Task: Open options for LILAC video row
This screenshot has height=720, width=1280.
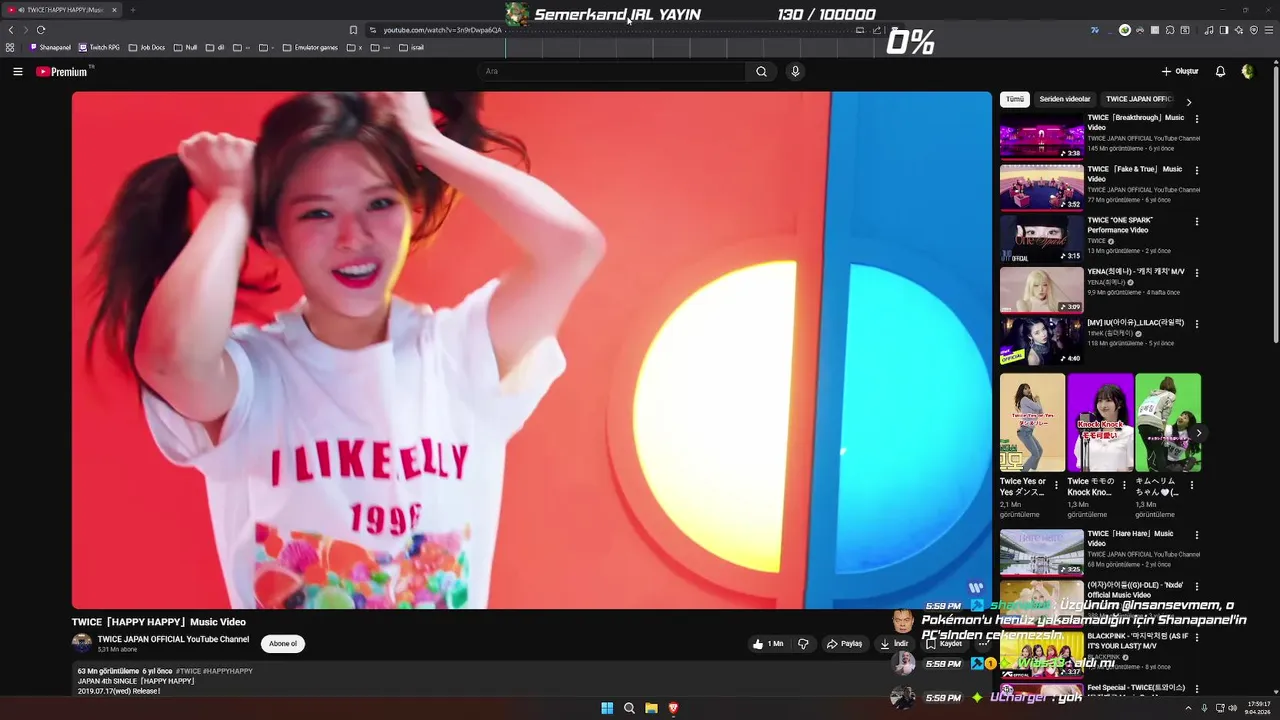Action: click(x=1197, y=324)
